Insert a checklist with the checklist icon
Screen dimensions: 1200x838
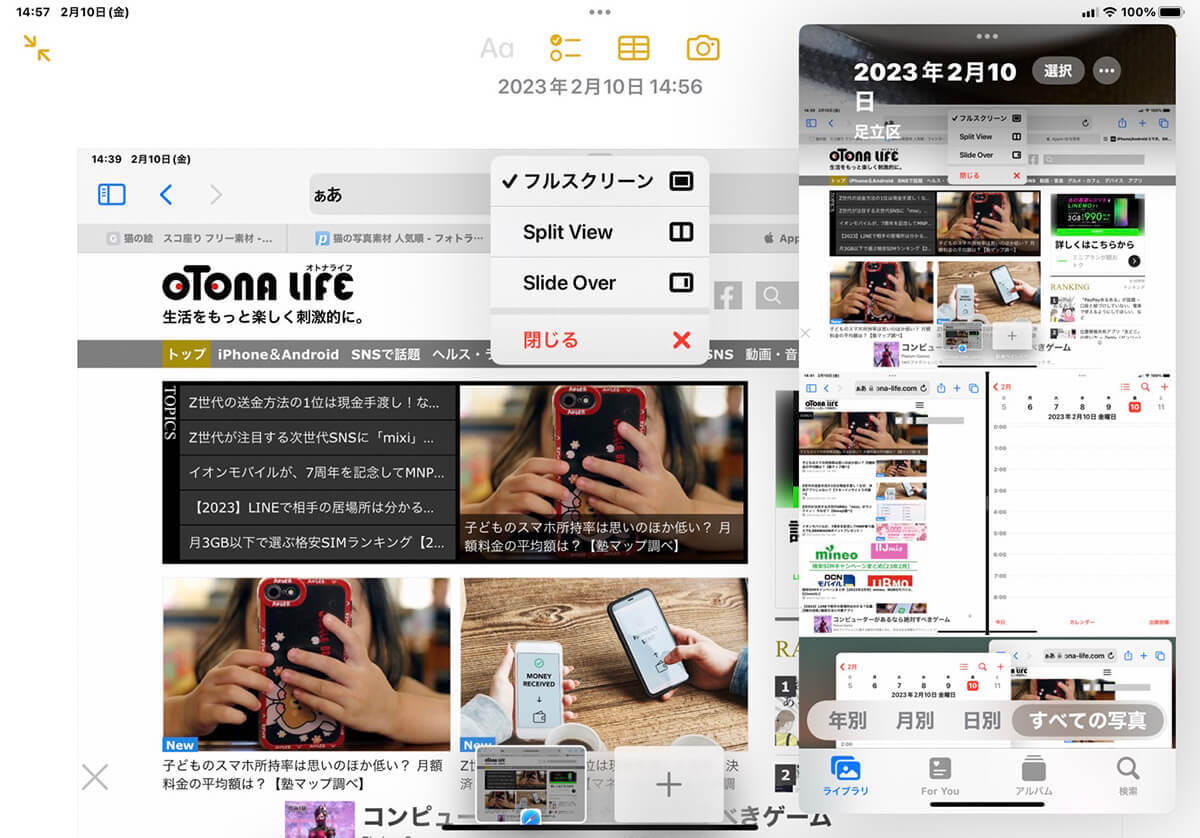565,47
